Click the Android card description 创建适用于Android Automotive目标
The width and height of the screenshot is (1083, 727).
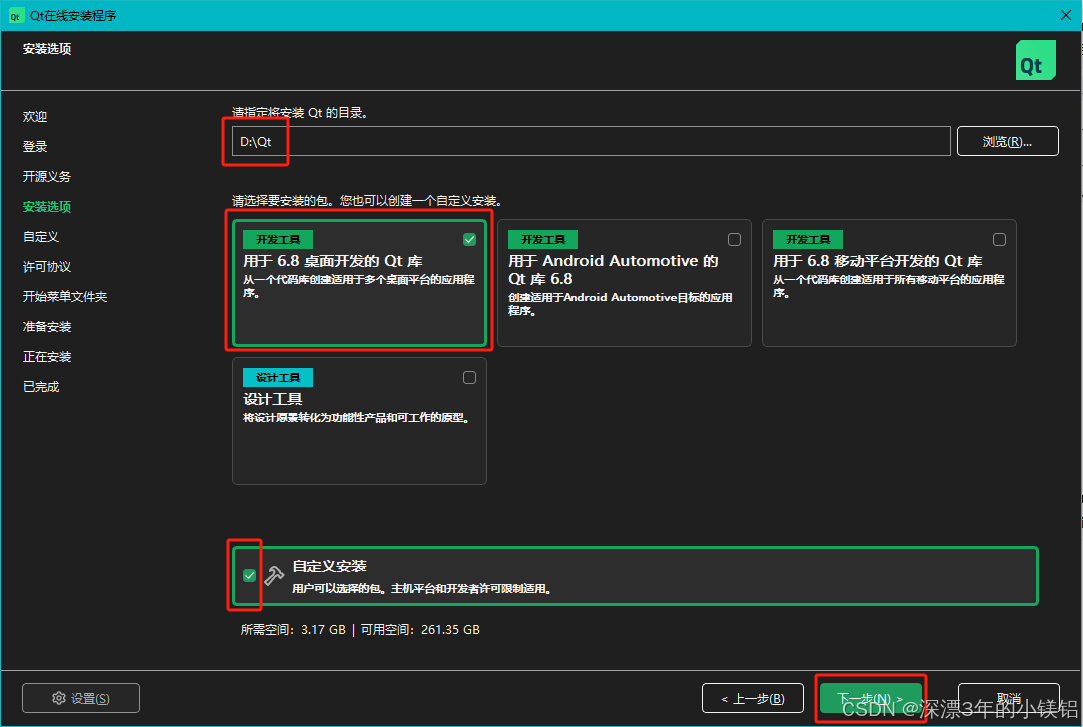click(620, 304)
